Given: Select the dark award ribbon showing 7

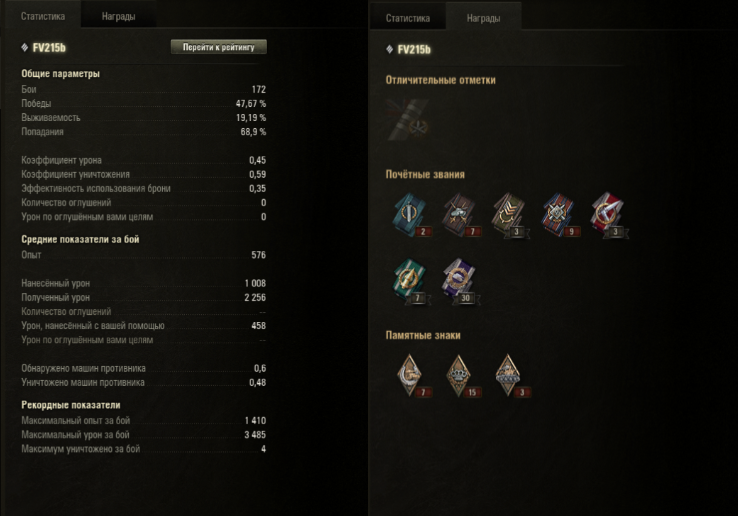Looking at the screenshot, I should pyautogui.click(x=460, y=215).
